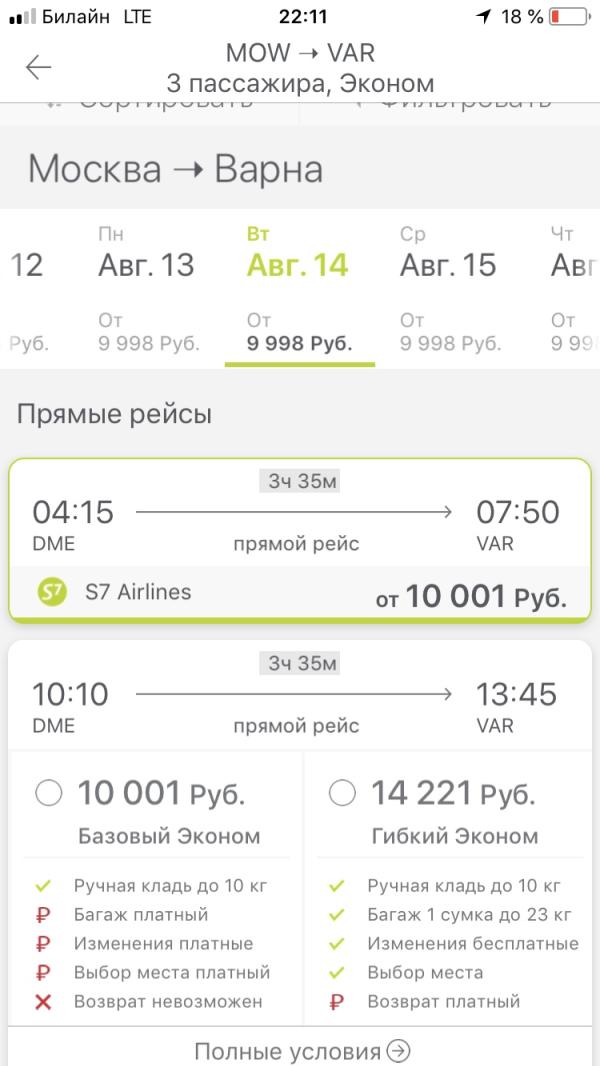Tap the S7 Airlines green logo
Image resolution: width=600 pixels, height=1066 pixels.
click(x=52, y=592)
